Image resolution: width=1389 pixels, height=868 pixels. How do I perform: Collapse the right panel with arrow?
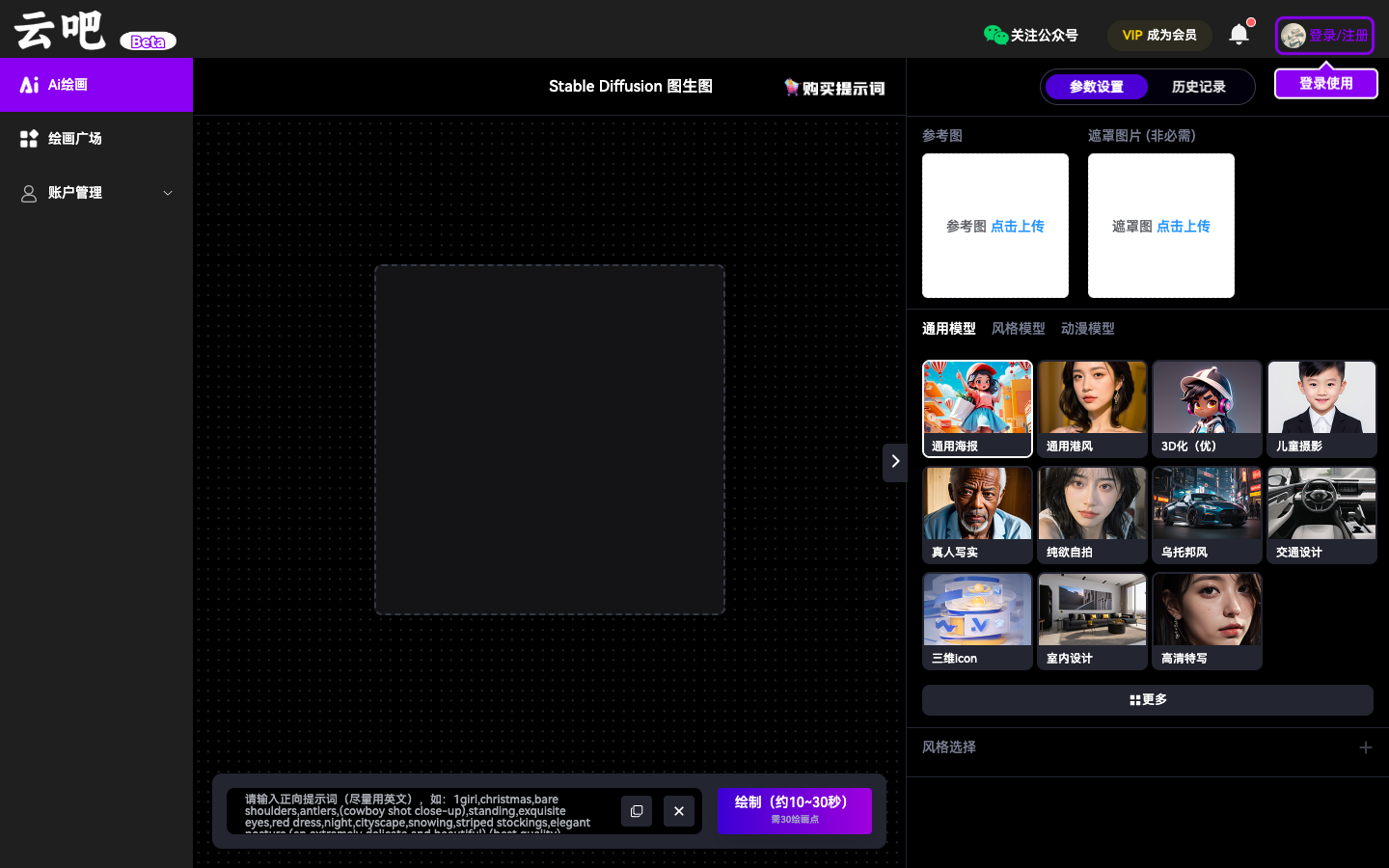click(895, 462)
